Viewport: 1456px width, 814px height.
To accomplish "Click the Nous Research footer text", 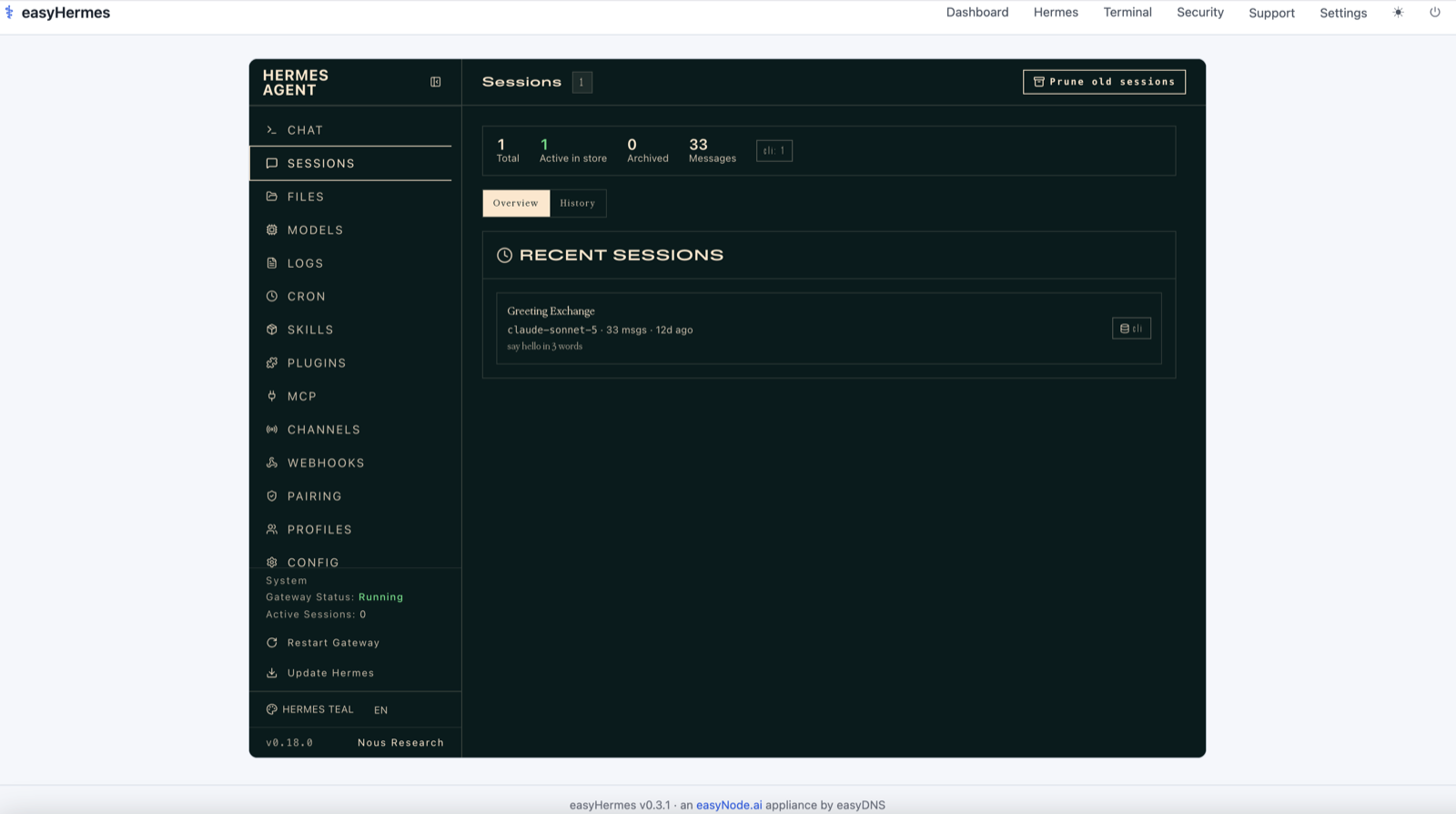I will click(x=400, y=743).
